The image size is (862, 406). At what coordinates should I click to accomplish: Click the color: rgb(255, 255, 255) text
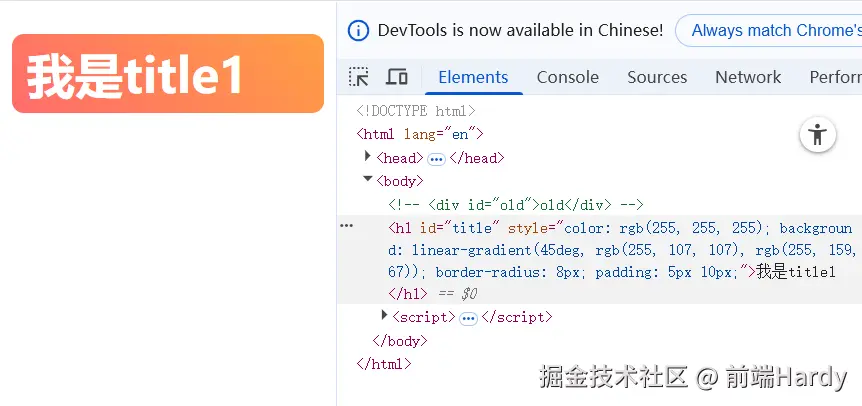[664, 228]
